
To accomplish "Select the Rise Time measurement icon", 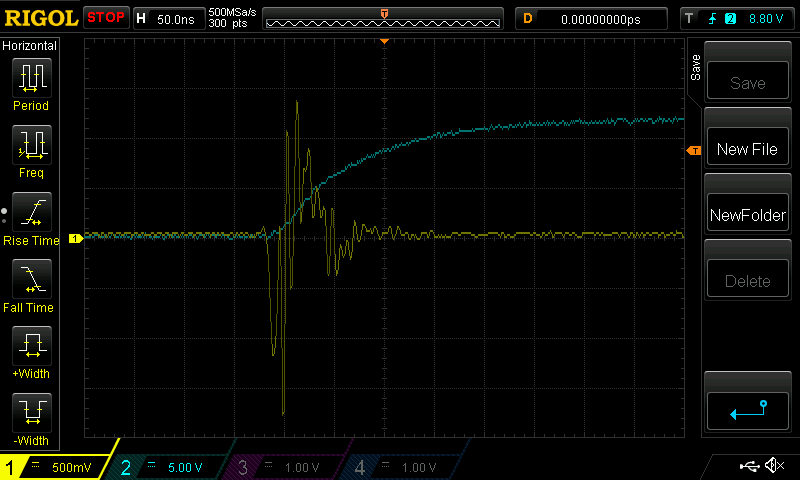I will click(x=32, y=212).
